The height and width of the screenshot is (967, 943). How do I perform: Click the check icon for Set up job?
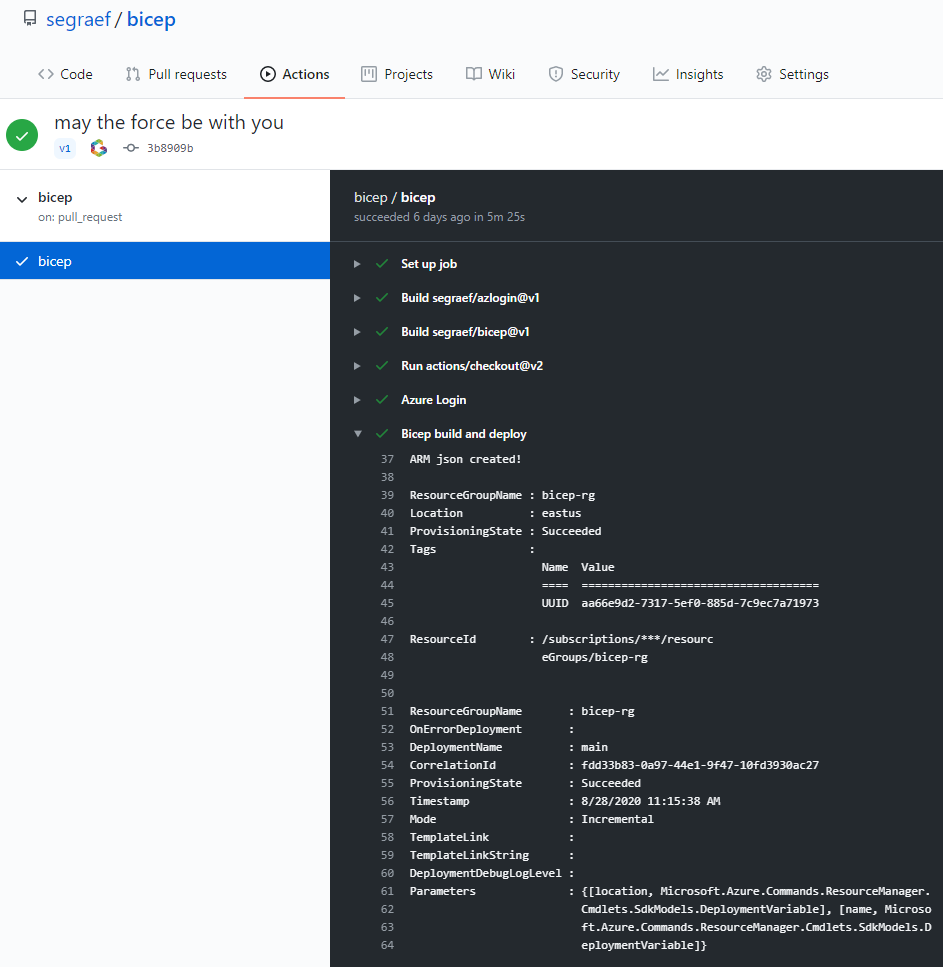point(382,264)
